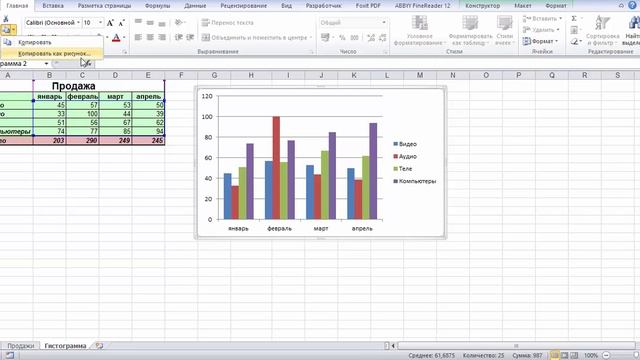The image size is (640, 360).
Task: Open the Рецензирование ribbon tab
Action: pyautogui.click(x=244, y=6)
